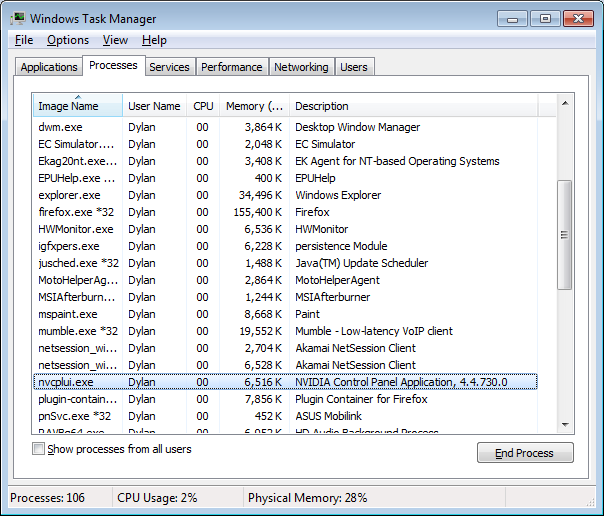This screenshot has height=516, width=604.
Task: Sort by Description column header
Action: pyautogui.click(x=413, y=106)
